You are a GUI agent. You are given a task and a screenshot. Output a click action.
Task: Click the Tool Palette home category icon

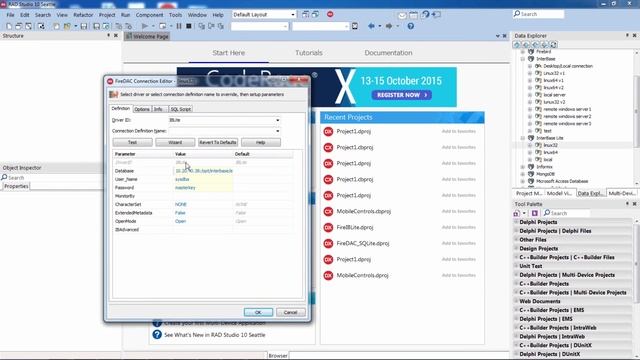[517, 213]
